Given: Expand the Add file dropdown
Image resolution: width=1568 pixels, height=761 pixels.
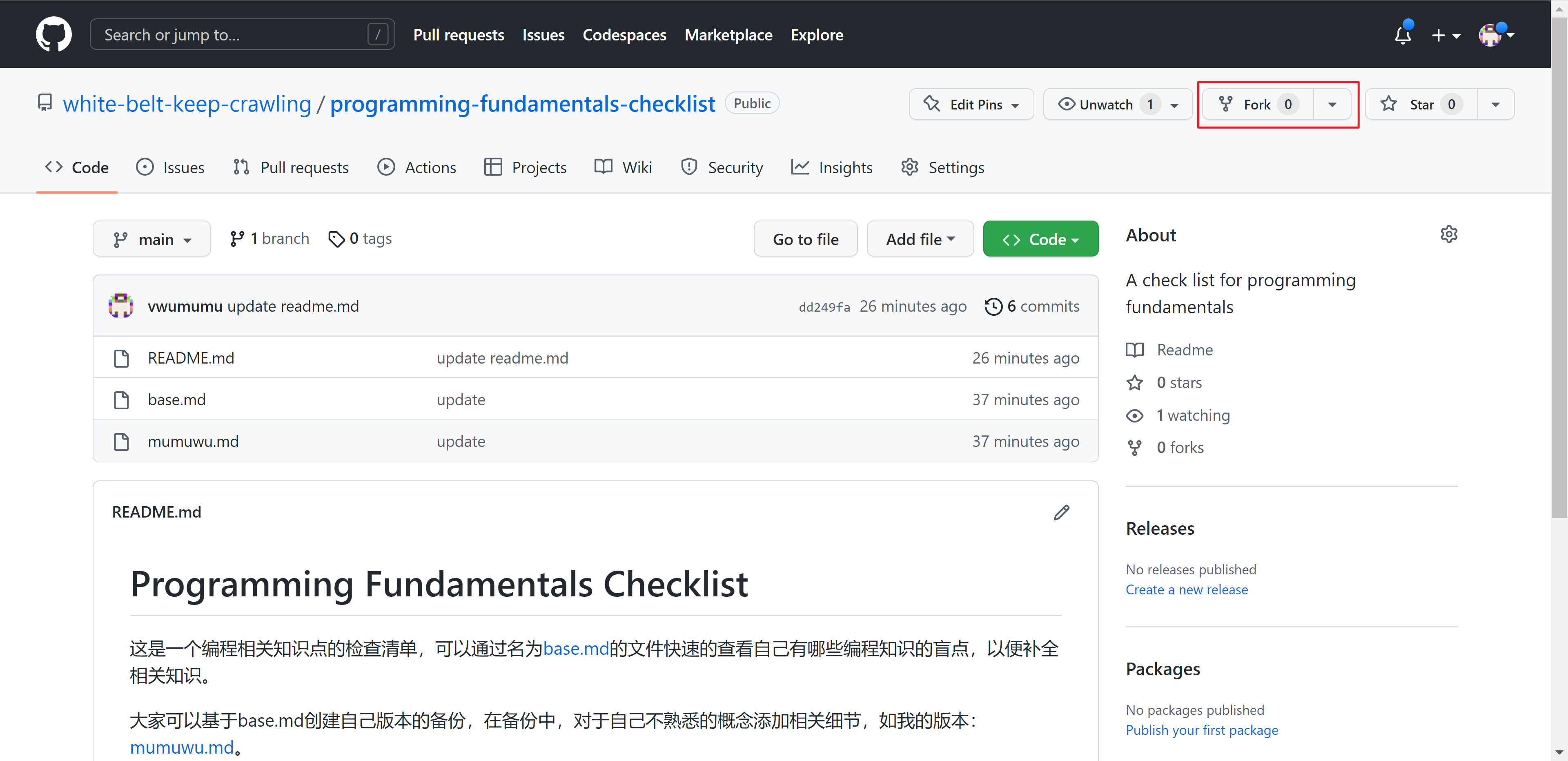Looking at the screenshot, I should pyautogui.click(x=920, y=239).
